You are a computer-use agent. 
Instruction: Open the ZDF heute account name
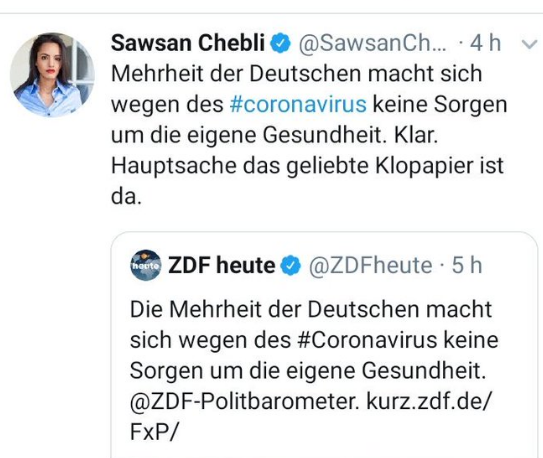222,265
